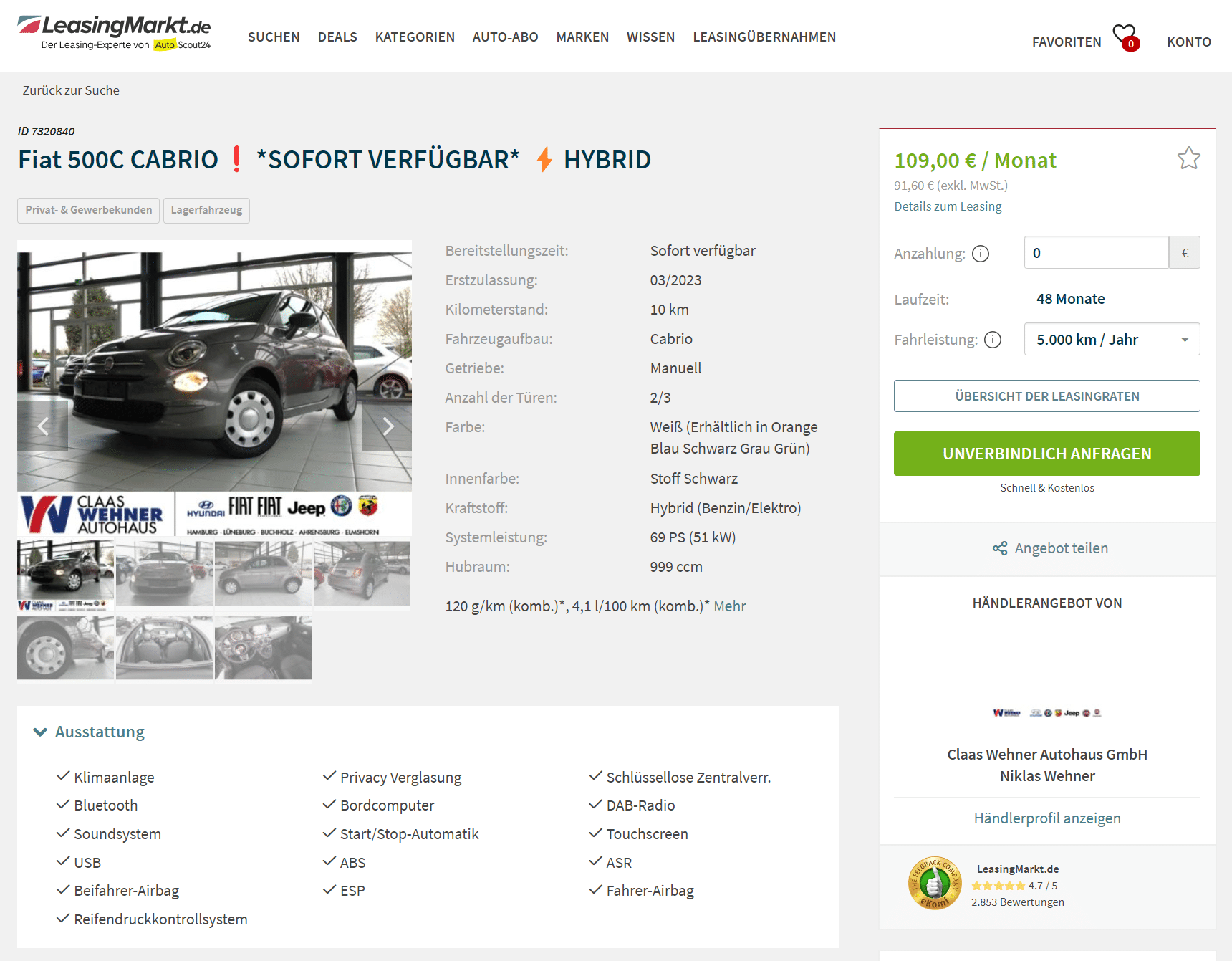
Task: Select fourth thumbnail showing car rear
Action: click(362, 573)
